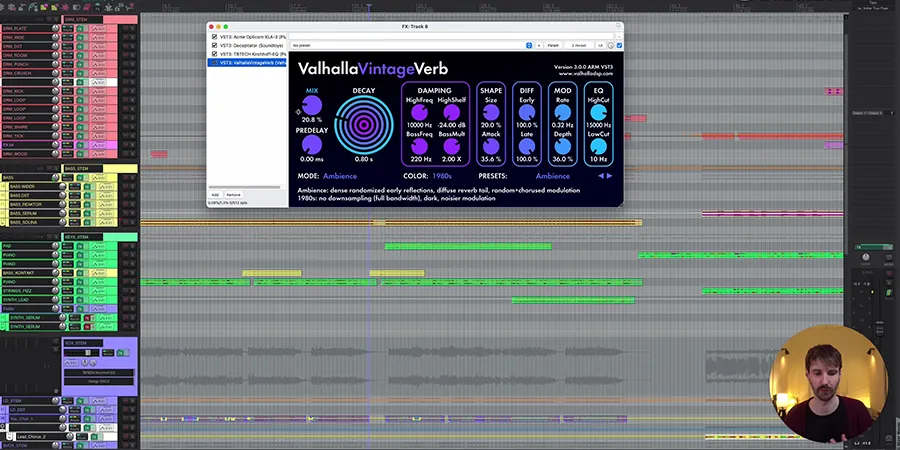The height and width of the screenshot is (450, 900).
Task: Select Decapitator (Soundtoys) in FX list
Action: (x=249, y=45)
